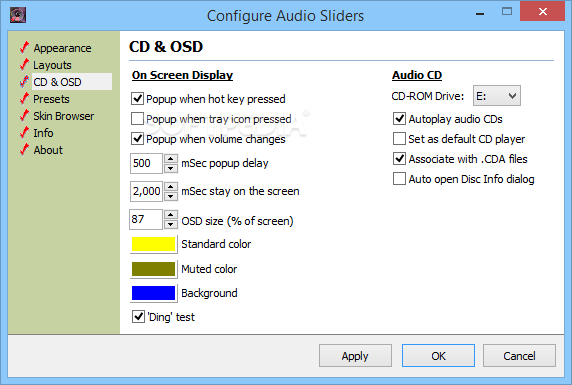Click the checkmark icon beside Skin Browser
This screenshot has height=385, width=572.
(24, 116)
